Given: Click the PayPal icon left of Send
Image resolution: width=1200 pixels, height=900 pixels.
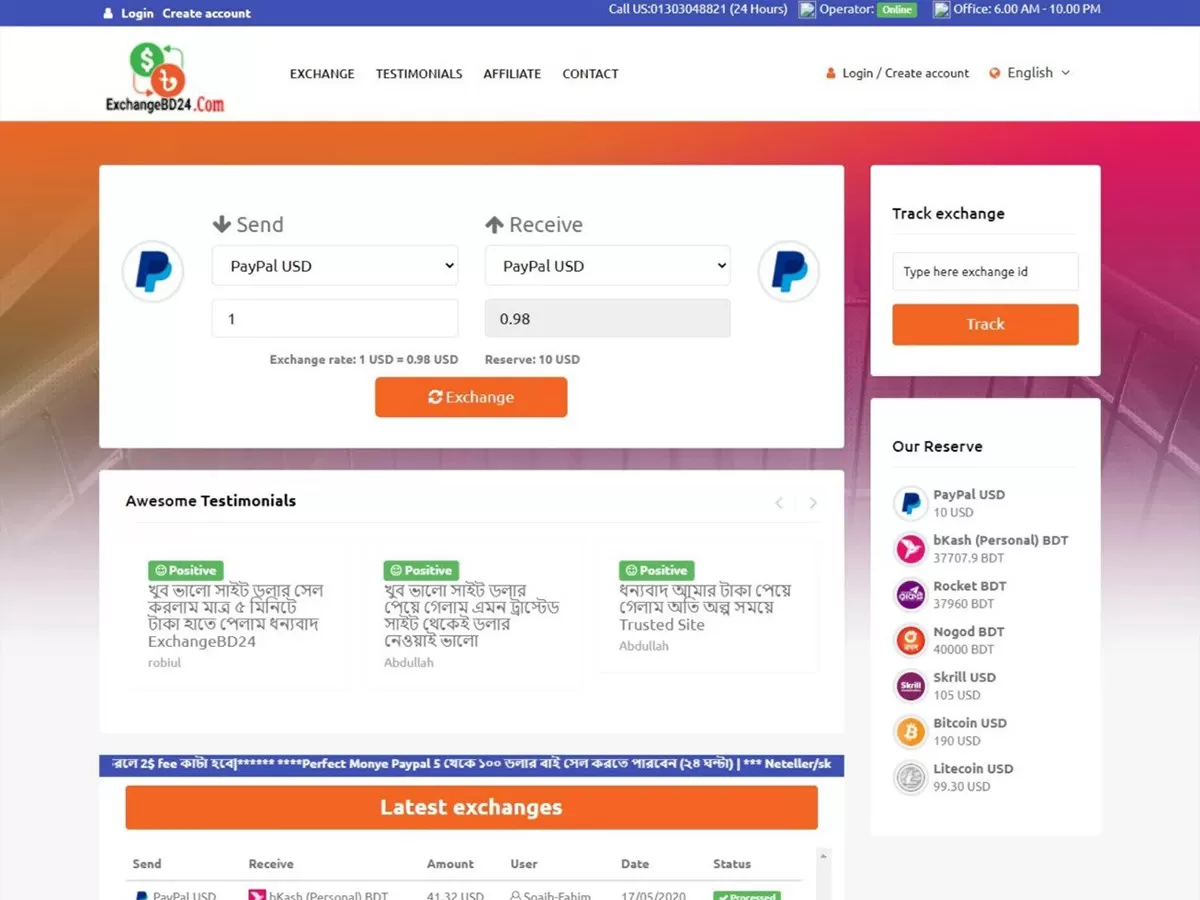Looking at the screenshot, I should [x=153, y=271].
